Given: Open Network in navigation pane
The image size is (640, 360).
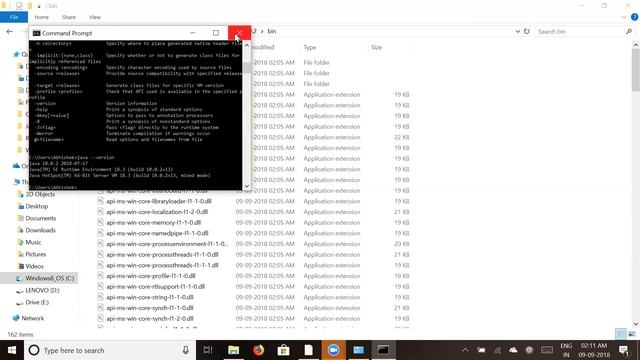Looking at the screenshot, I should click(32, 318).
